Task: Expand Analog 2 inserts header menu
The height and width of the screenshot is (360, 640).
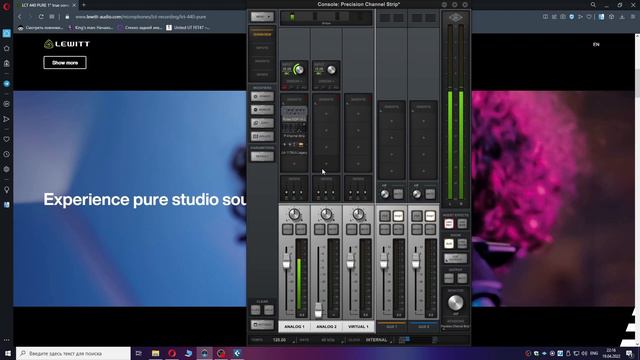Action: coord(326,99)
